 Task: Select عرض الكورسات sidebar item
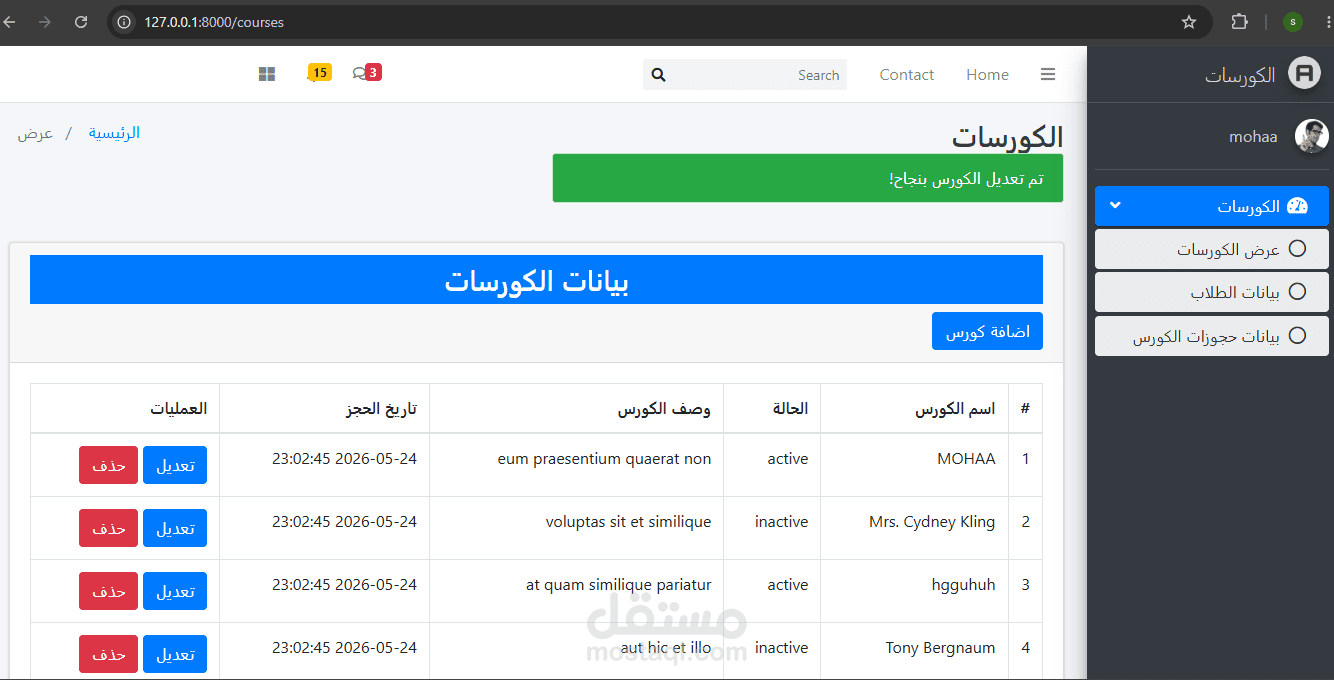[x=1212, y=249]
